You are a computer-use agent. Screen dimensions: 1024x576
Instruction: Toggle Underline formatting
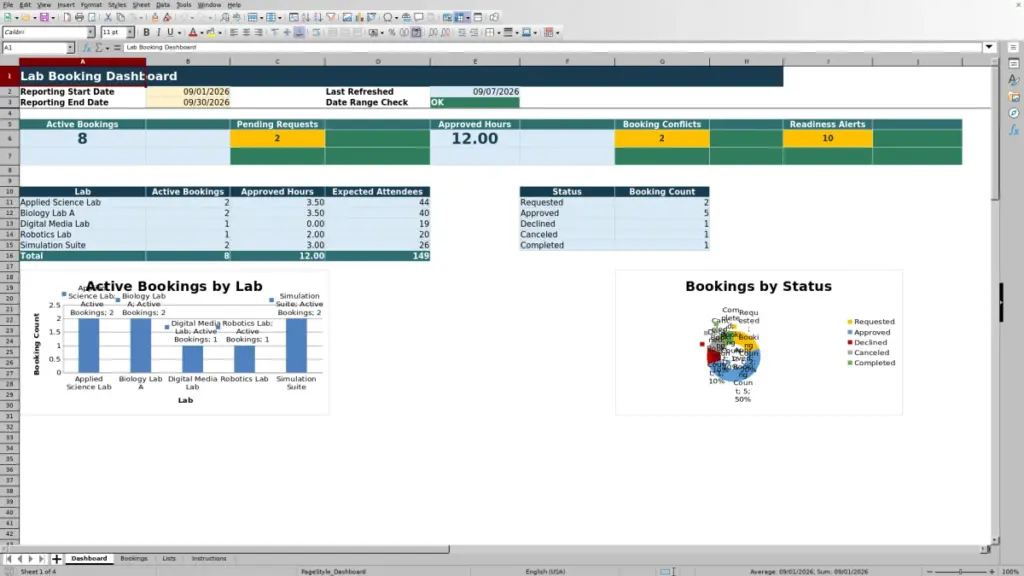[170, 32]
